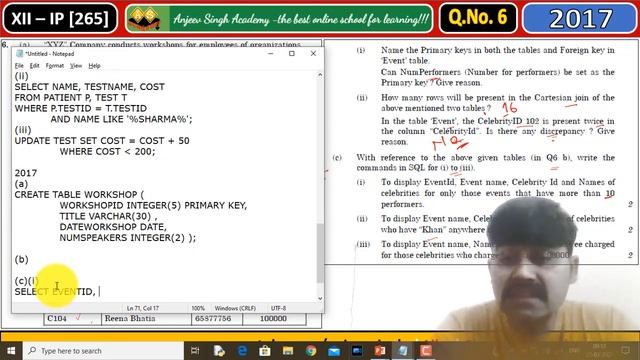Launch Google Chrome from the taskbar

311,351
